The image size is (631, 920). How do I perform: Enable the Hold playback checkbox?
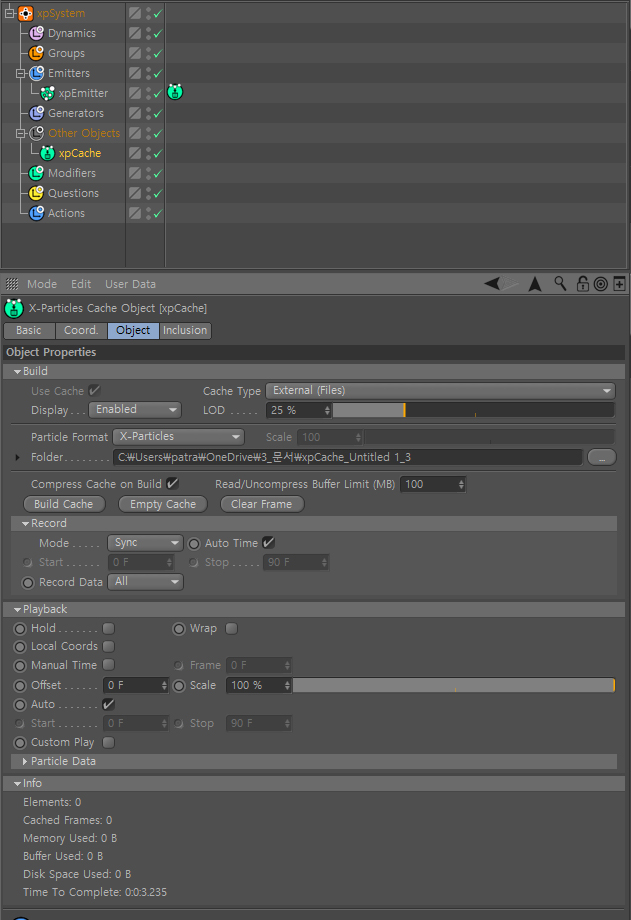(109, 628)
